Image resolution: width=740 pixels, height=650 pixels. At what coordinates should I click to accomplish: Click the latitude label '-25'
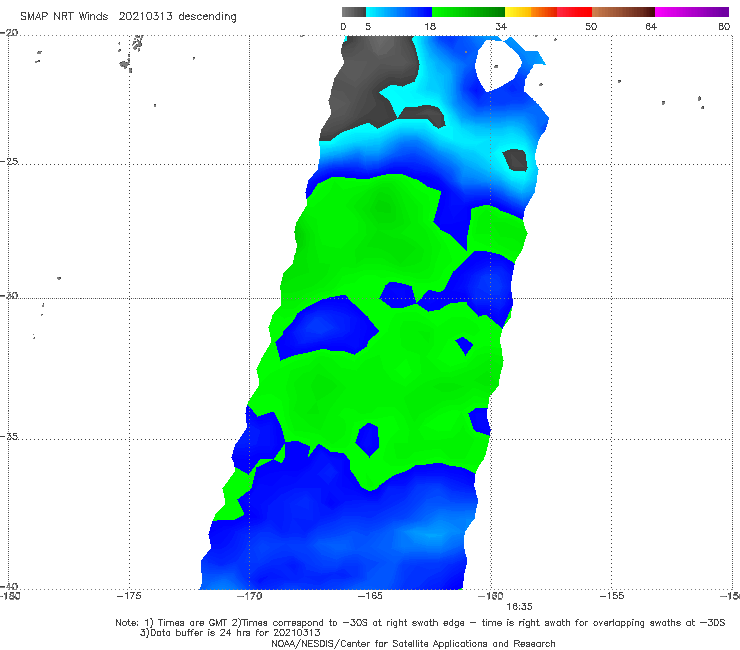tap(9, 161)
